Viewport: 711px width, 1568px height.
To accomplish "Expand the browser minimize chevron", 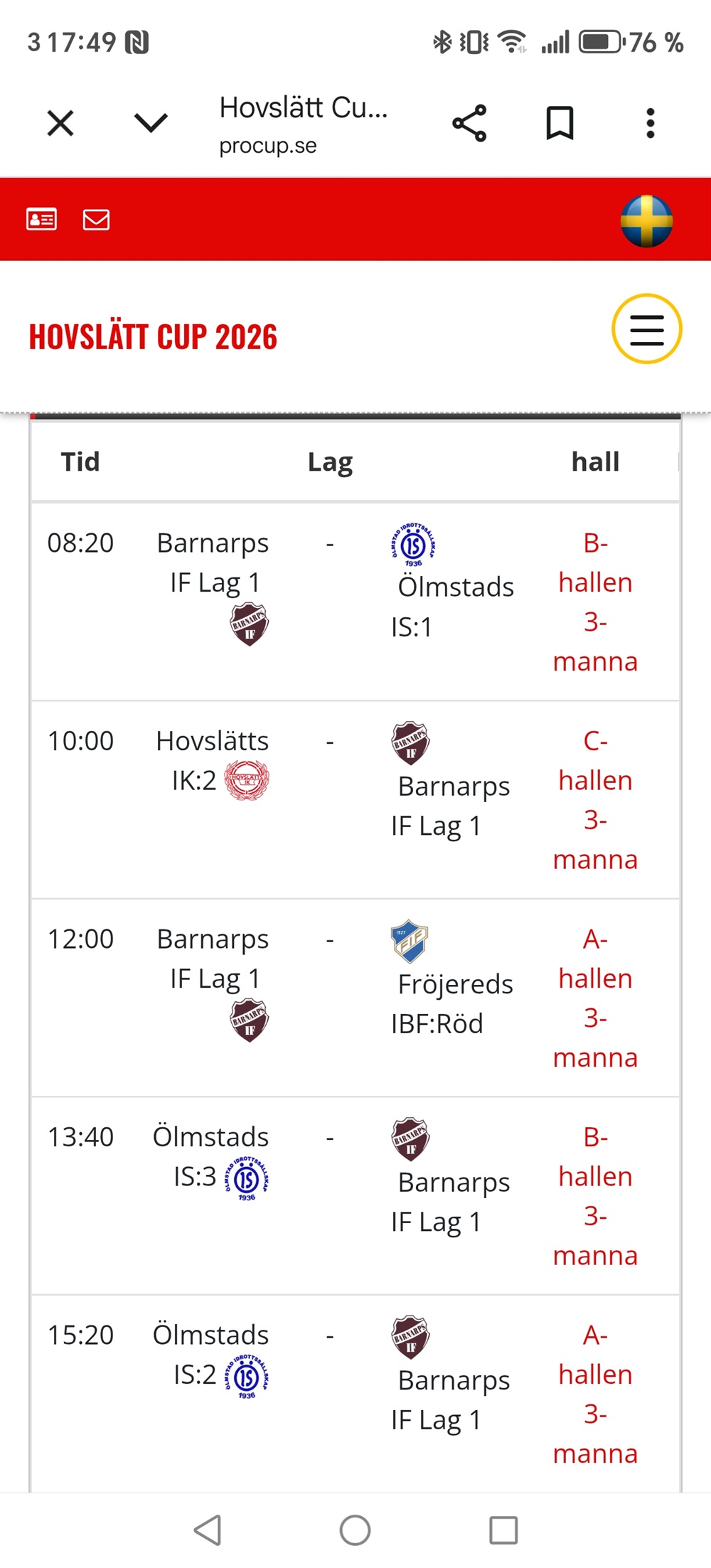I will [x=151, y=123].
